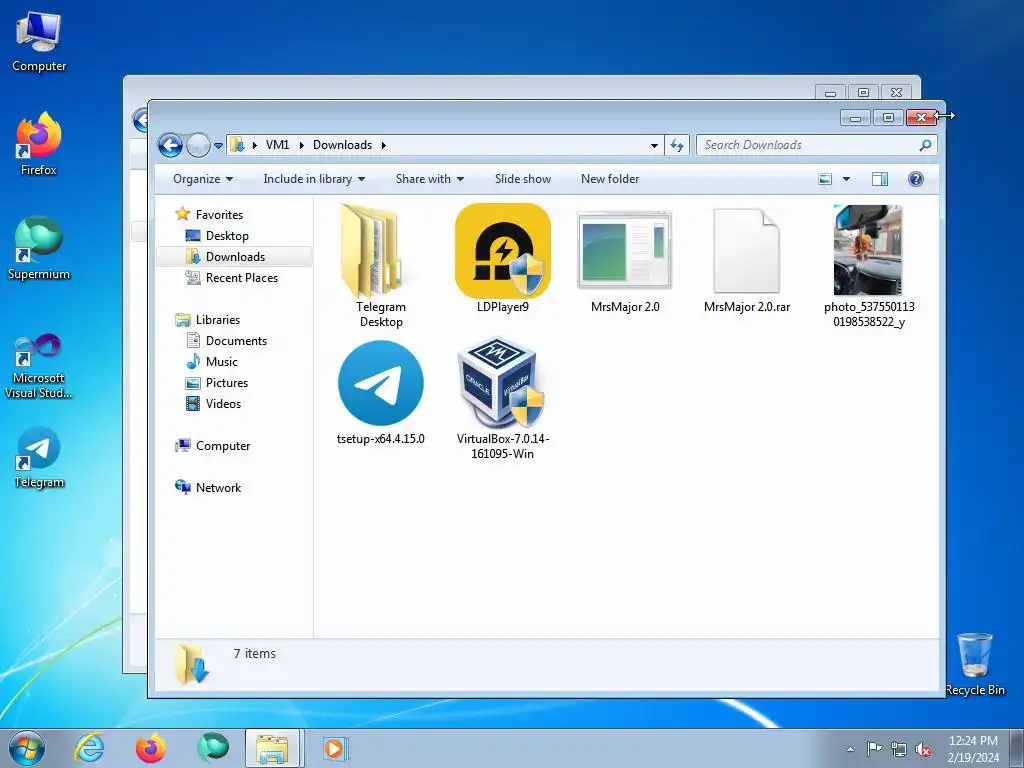
Task: Click the search magnifier icon
Action: pos(925,145)
